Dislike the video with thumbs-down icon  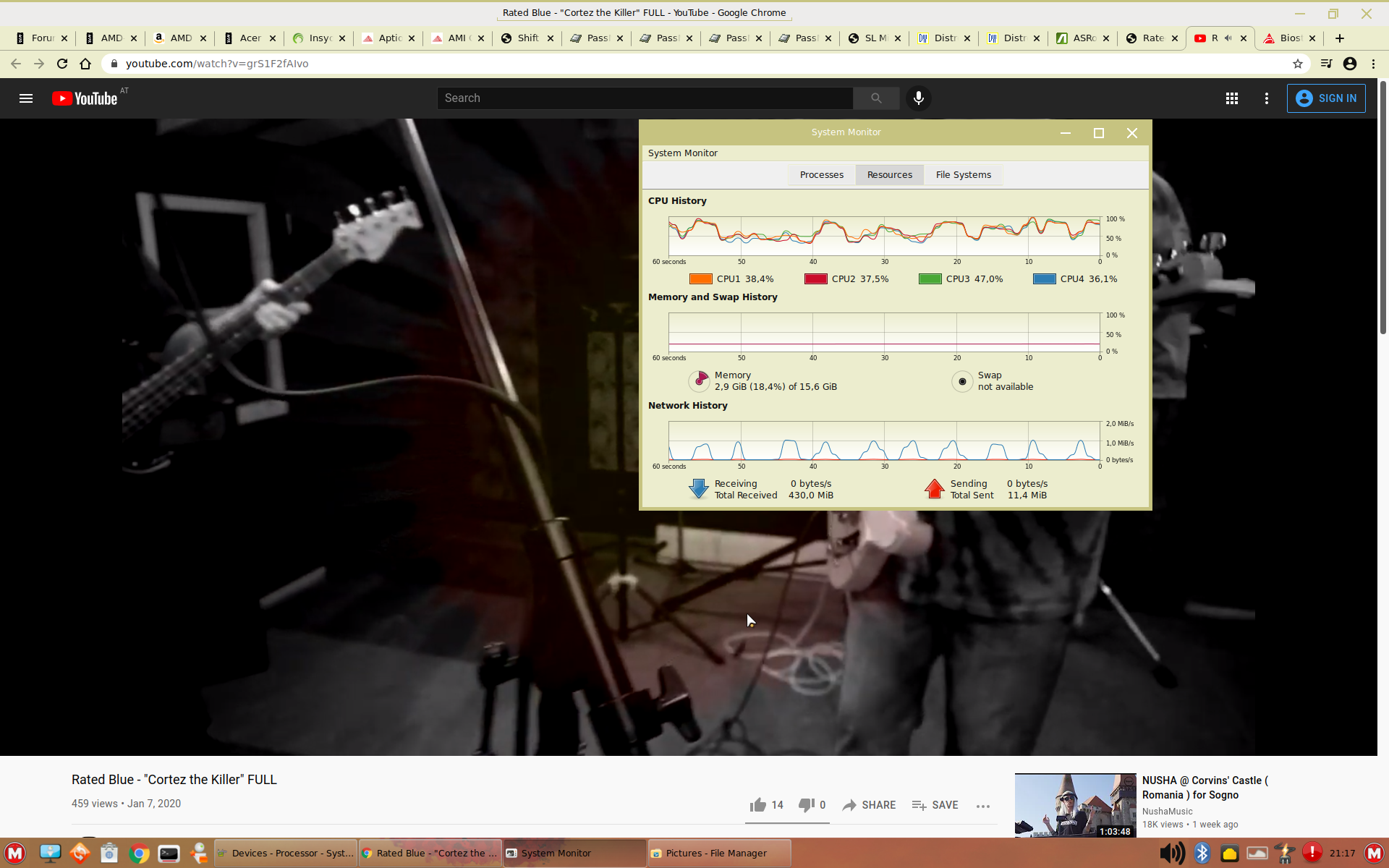[x=807, y=805]
